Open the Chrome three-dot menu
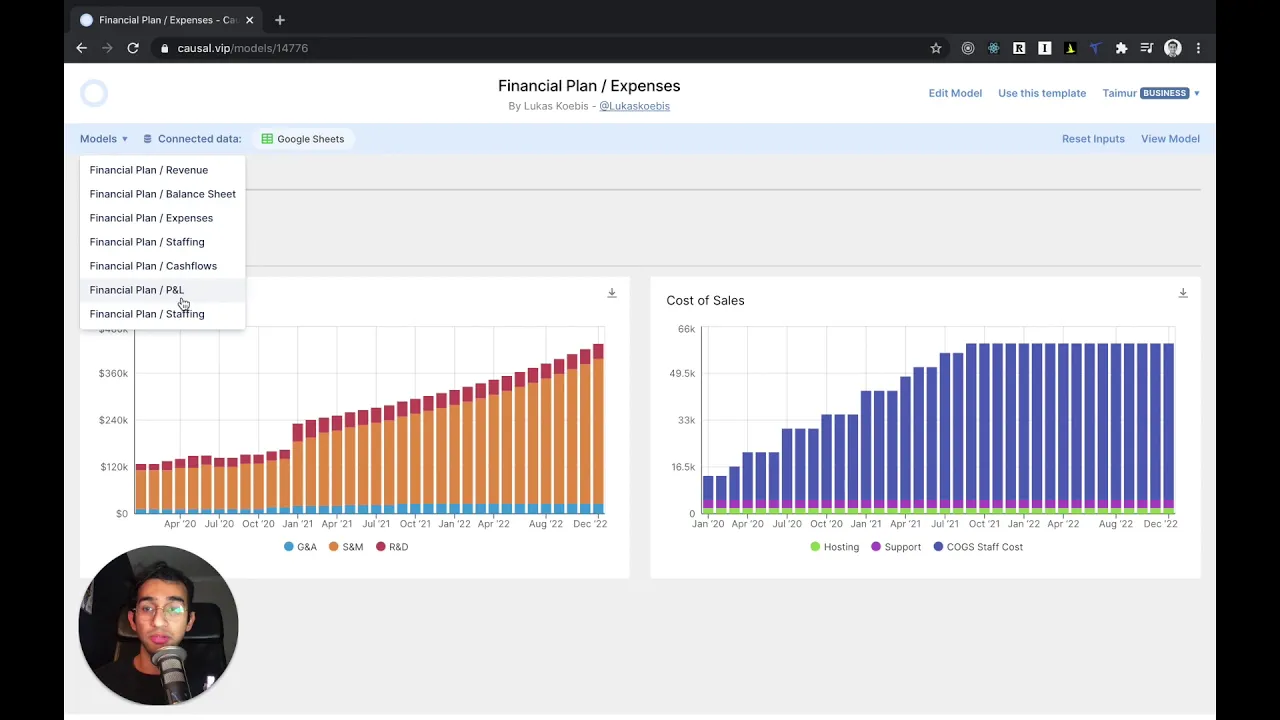The image size is (1280, 720). [1198, 48]
